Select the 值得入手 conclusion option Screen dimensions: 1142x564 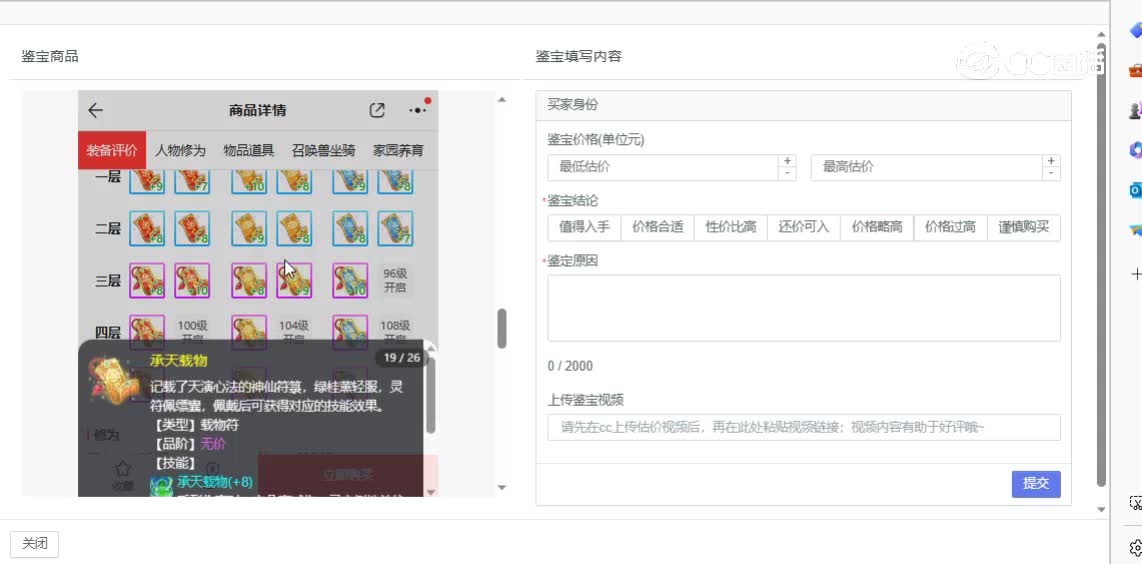[x=584, y=227]
